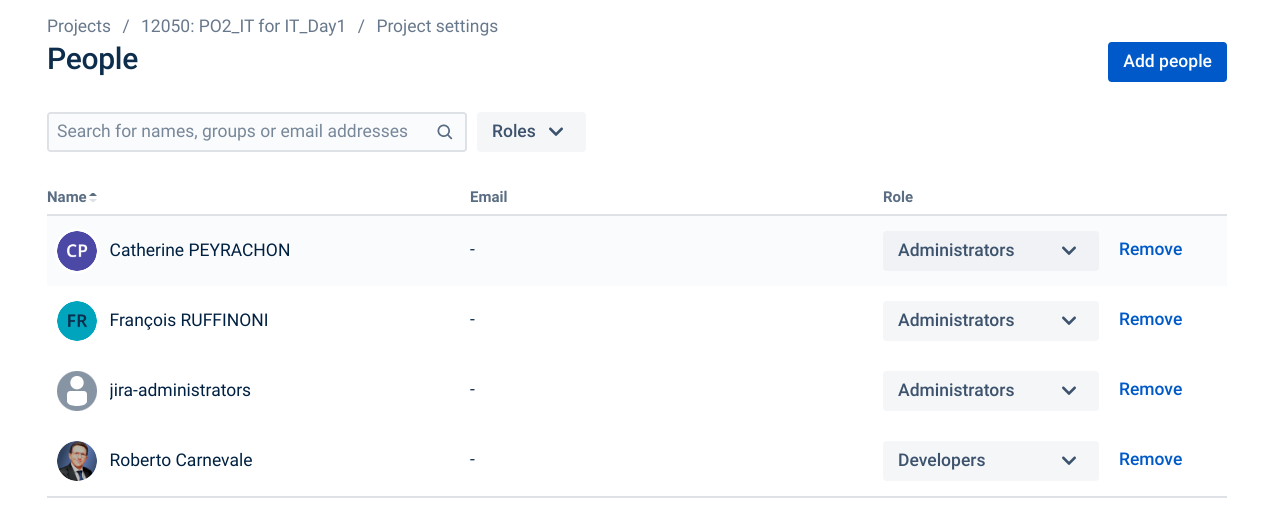Click the search magnifier icon

click(x=445, y=132)
